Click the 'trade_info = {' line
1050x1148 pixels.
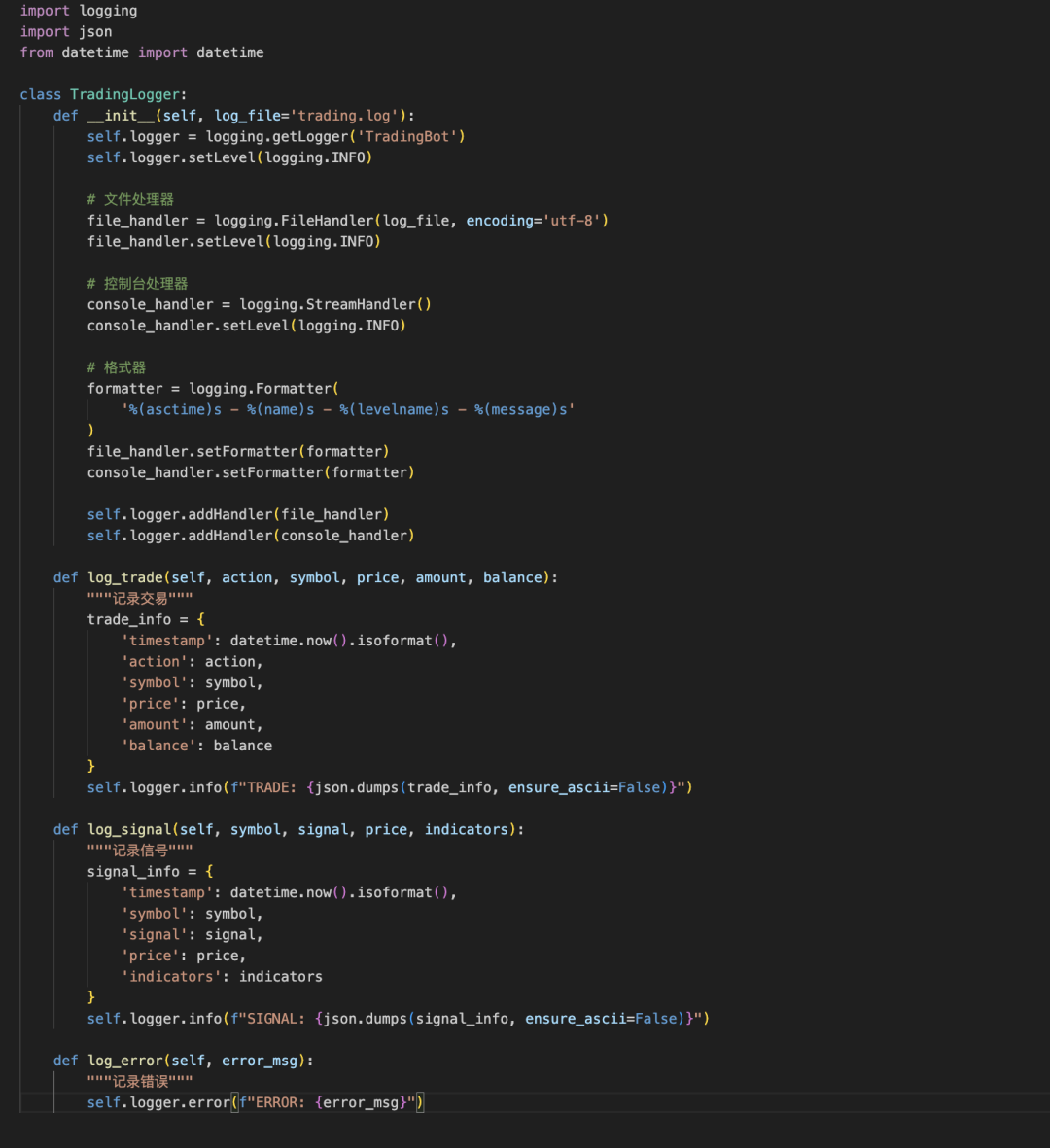pyautogui.click(x=147, y=619)
